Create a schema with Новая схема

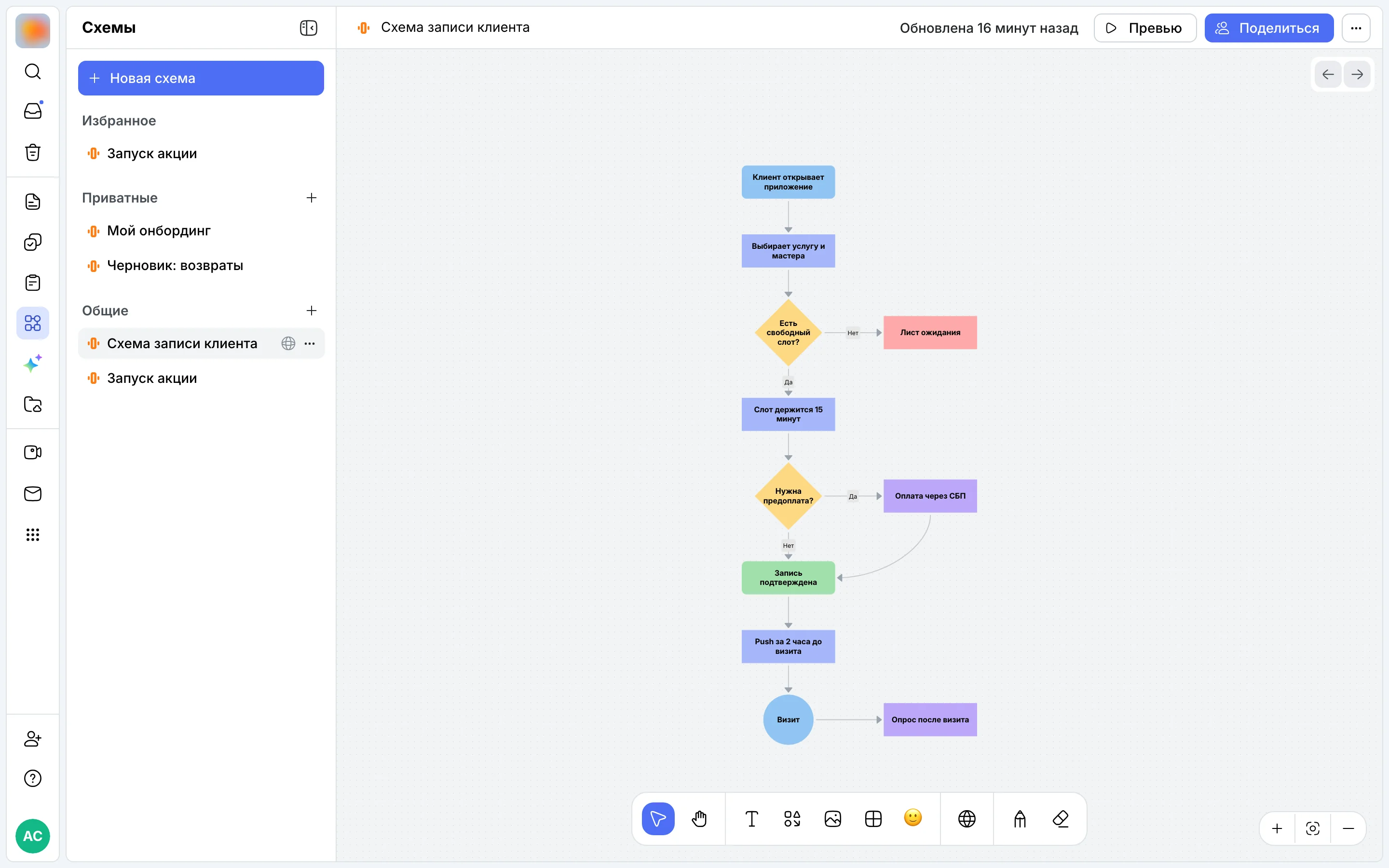click(x=201, y=78)
